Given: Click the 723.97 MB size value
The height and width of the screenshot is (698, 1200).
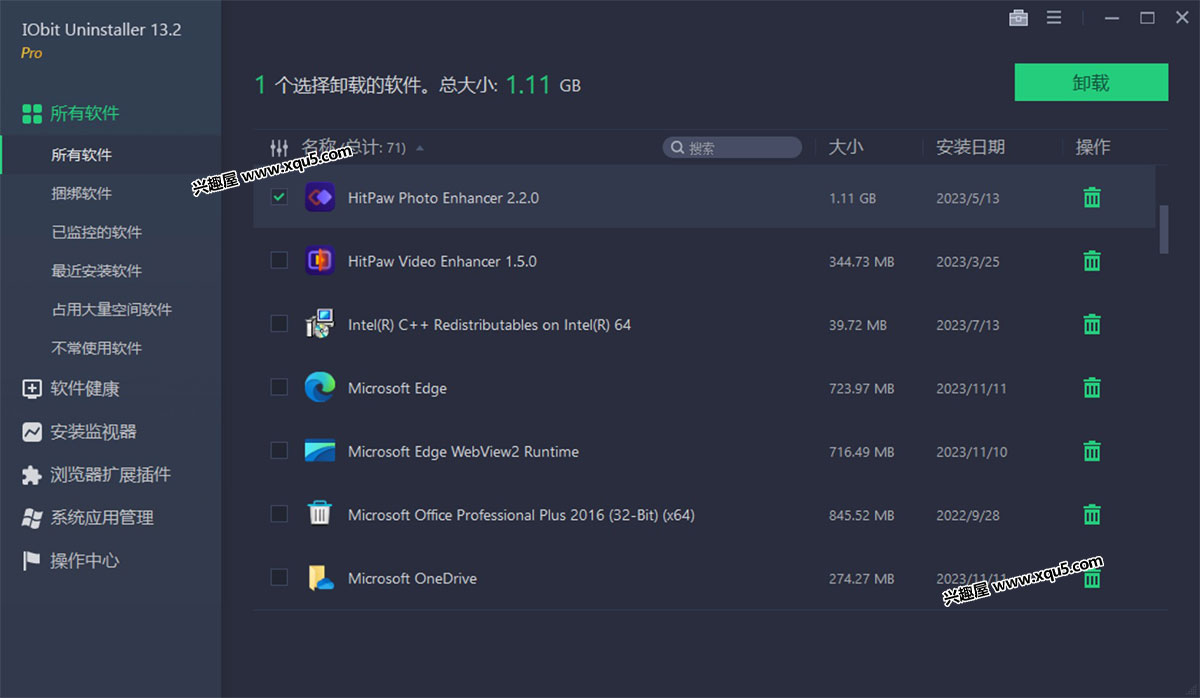Looking at the screenshot, I should (861, 388).
